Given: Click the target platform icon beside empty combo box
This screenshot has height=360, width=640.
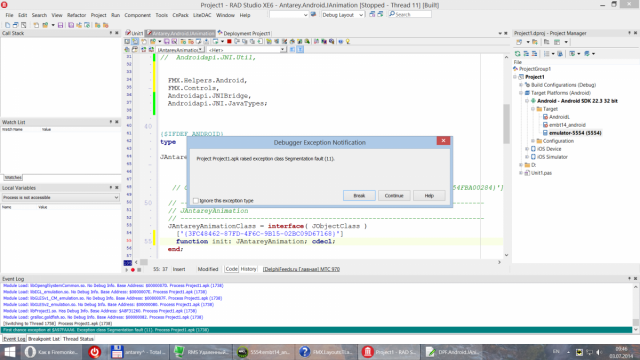Looking at the screenshot, I should tap(313, 14).
